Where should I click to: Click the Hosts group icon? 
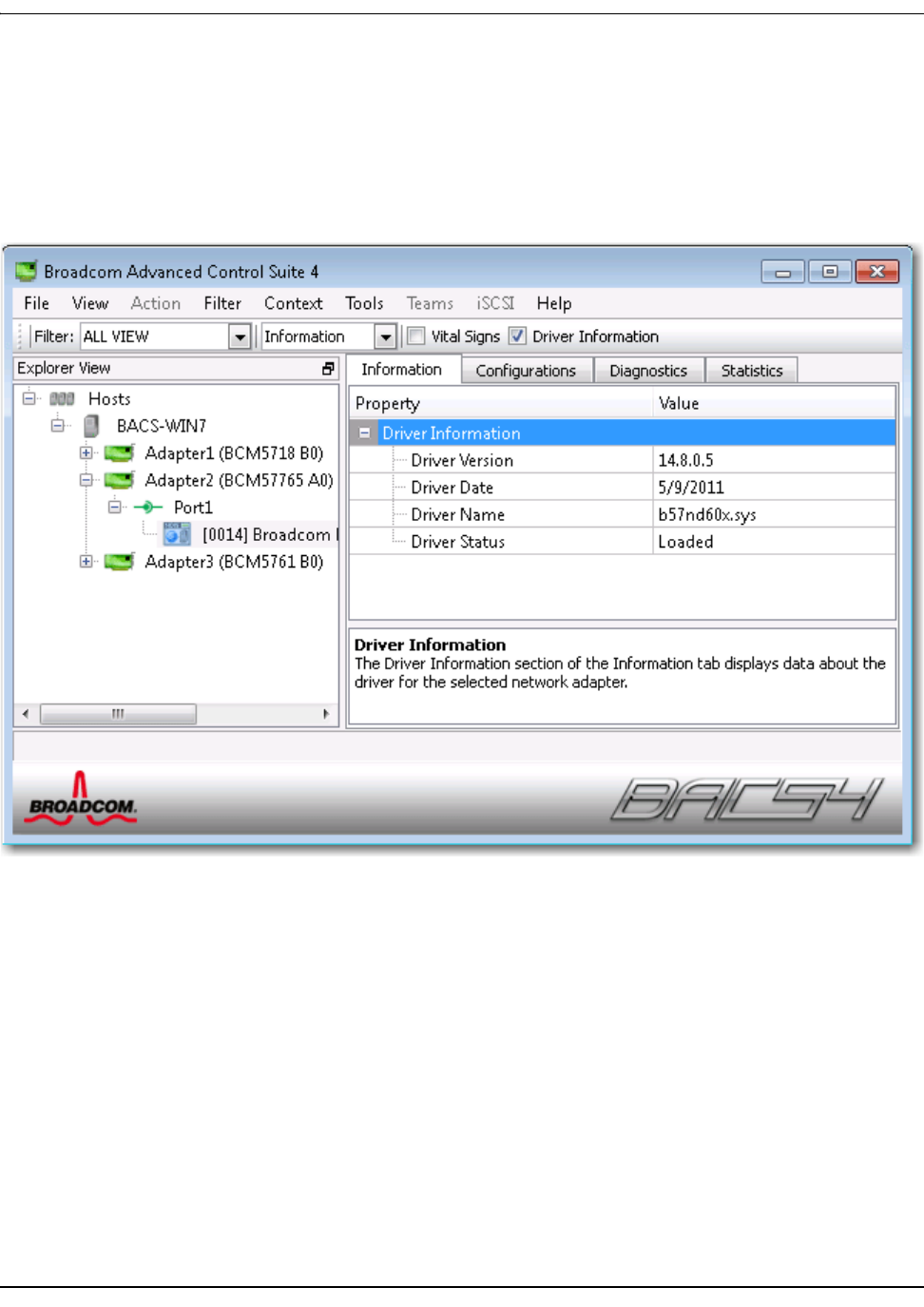[x=62, y=399]
